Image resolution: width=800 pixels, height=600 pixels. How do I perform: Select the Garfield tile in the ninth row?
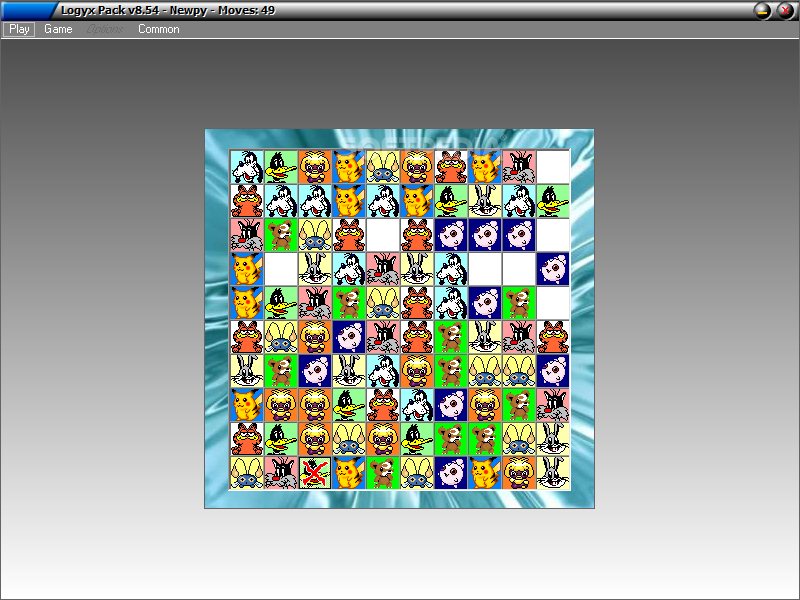click(x=247, y=439)
